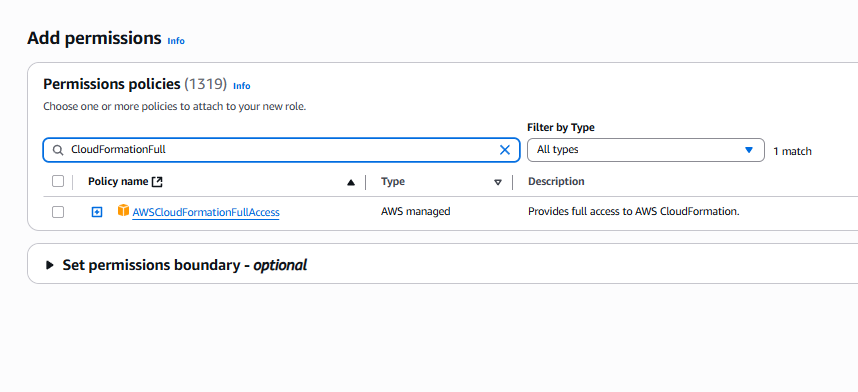This screenshot has width=858, height=392.
Task: Open the AWSCloudFormationFullAccess policy link
Action: pos(206,212)
